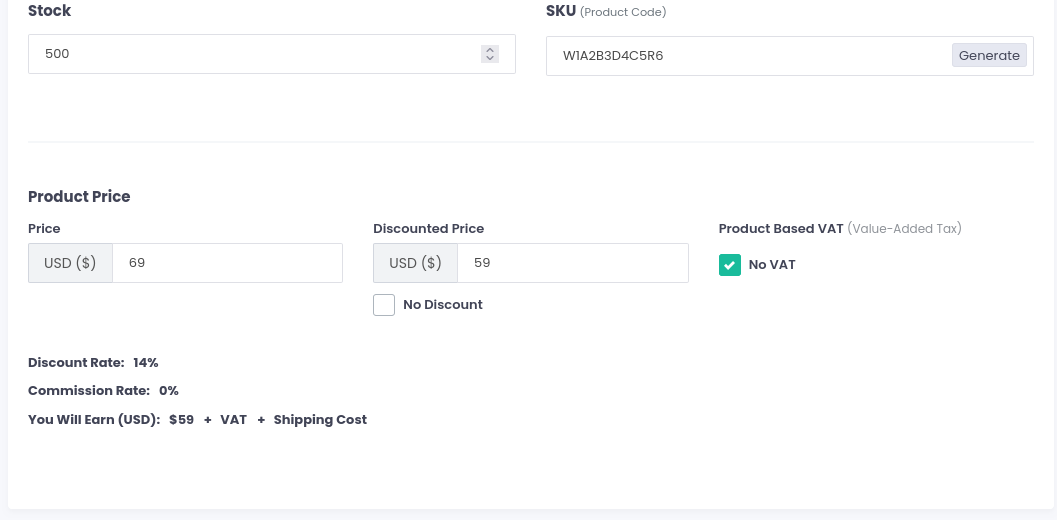
Task: Click the Commission Rate 0% text
Action: click(103, 391)
